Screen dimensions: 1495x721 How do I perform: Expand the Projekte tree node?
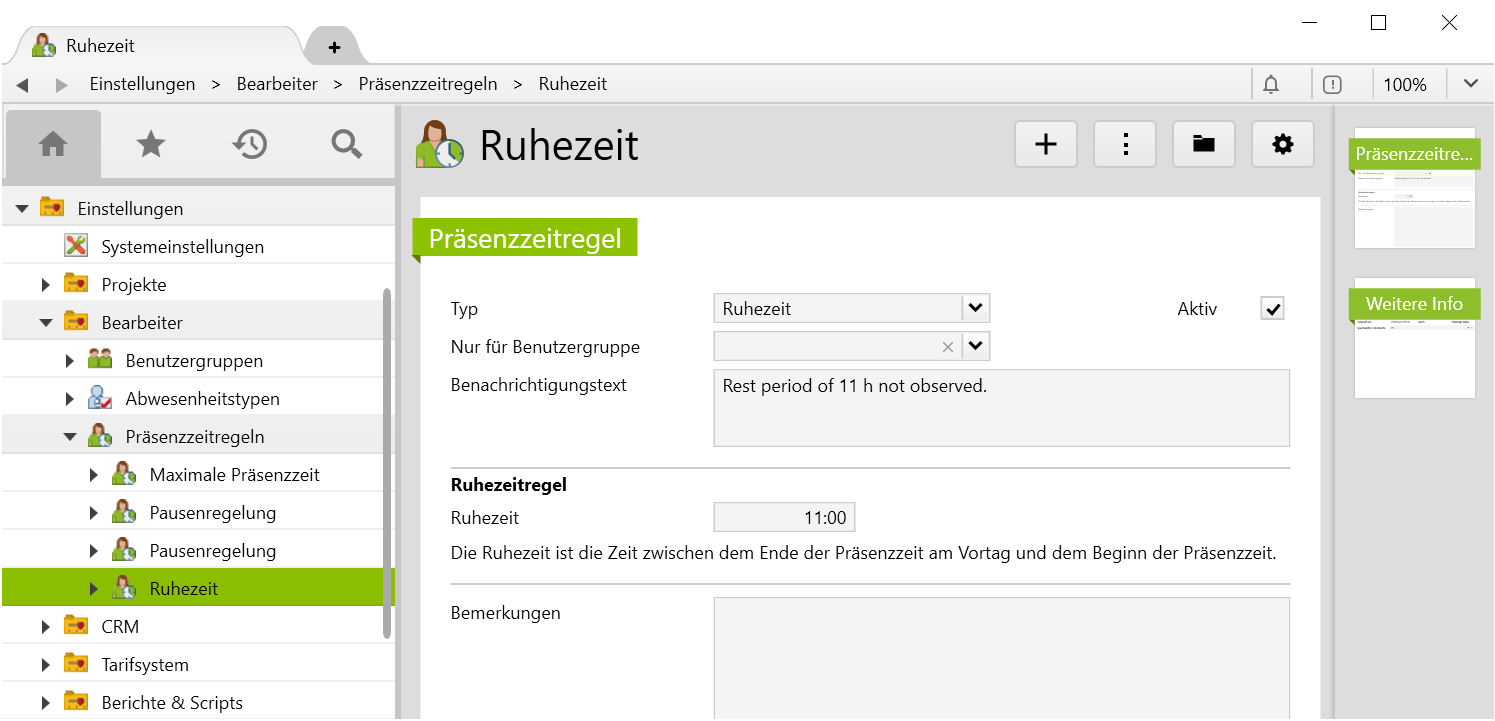(x=46, y=285)
